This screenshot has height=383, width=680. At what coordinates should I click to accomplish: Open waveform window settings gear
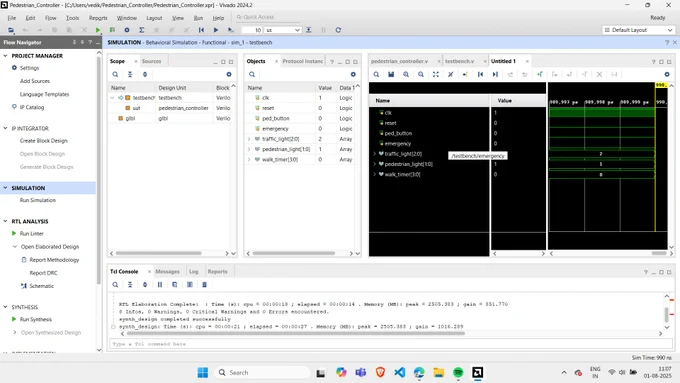point(667,74)
